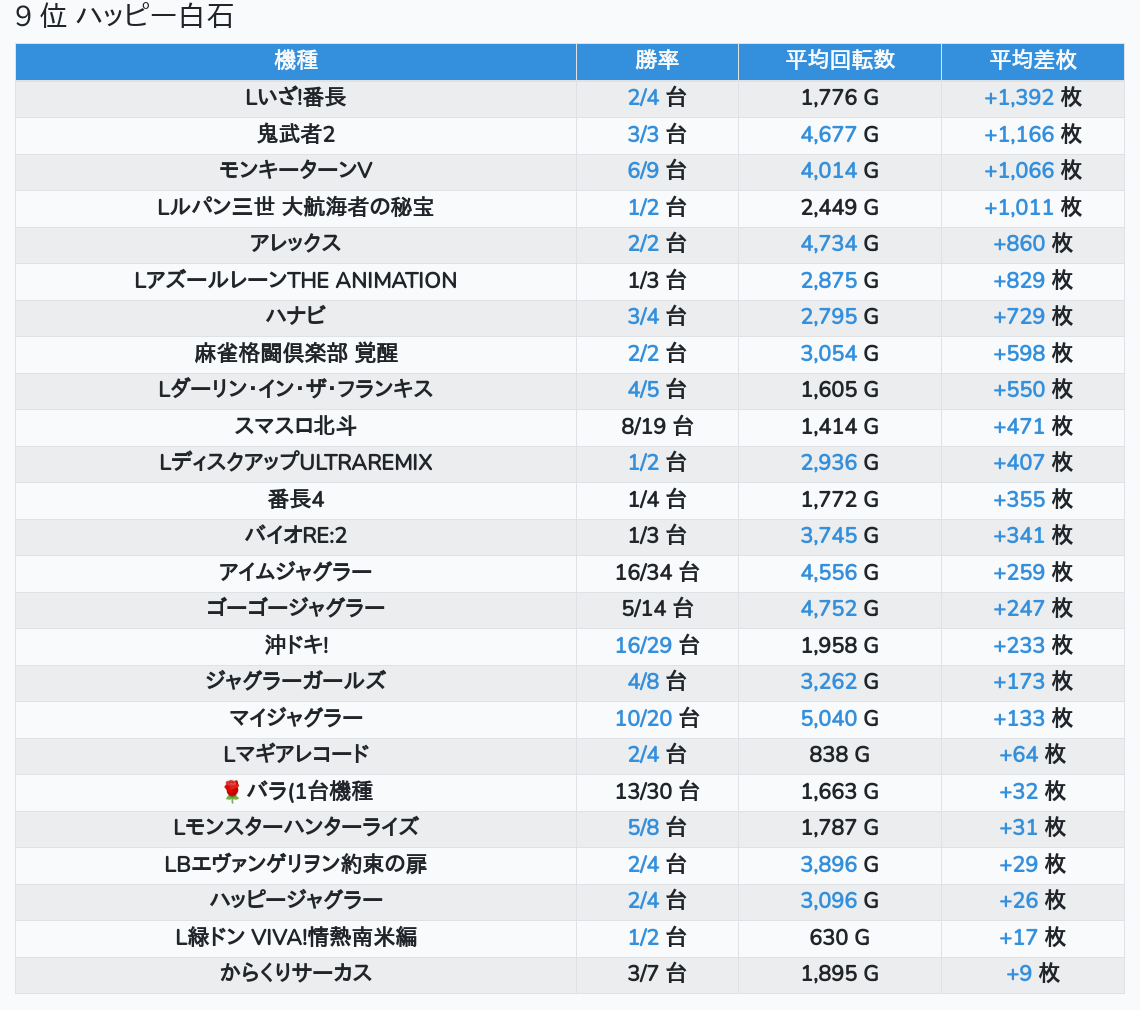Screen dimensions: 1140x1010
Task: Select the 'ジャグラーガールズ' machine name
Action: 296,681
